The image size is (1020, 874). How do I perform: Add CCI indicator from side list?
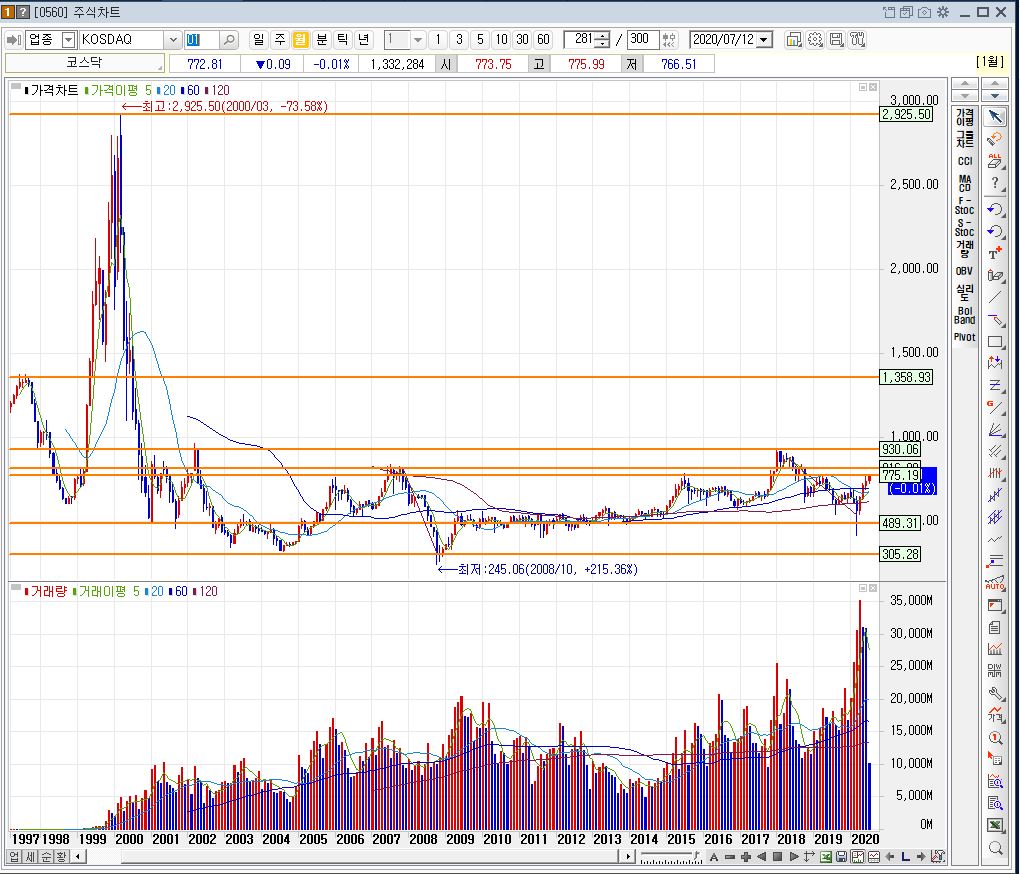click(x=965, y=161)
